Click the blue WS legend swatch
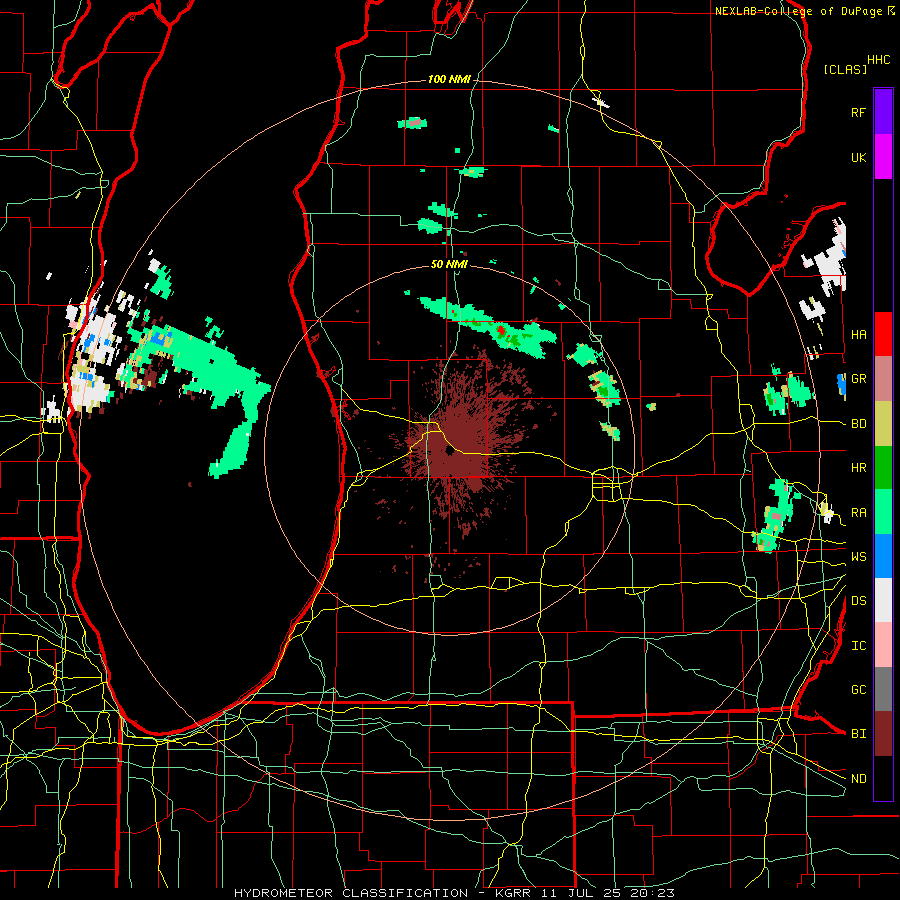Image resolution: width=900 pixels, height=900 pixels. tap(883, 556)
